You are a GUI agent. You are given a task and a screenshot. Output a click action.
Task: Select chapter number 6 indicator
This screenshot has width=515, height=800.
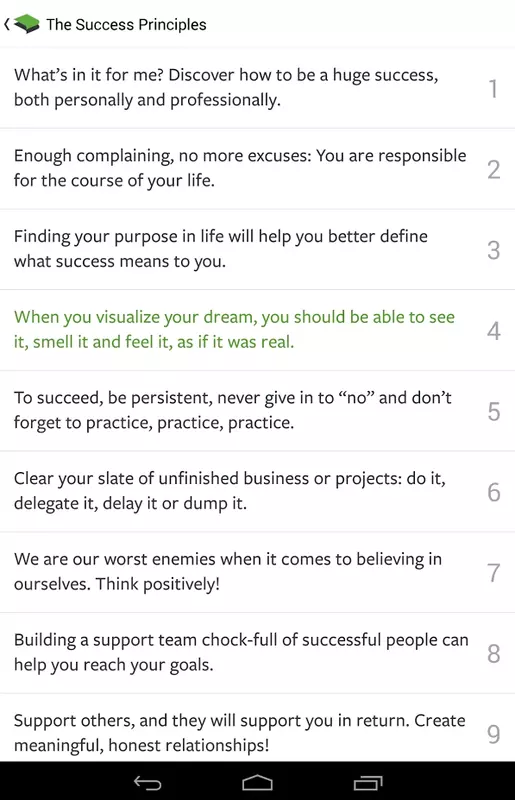click(x=494, y=492)
